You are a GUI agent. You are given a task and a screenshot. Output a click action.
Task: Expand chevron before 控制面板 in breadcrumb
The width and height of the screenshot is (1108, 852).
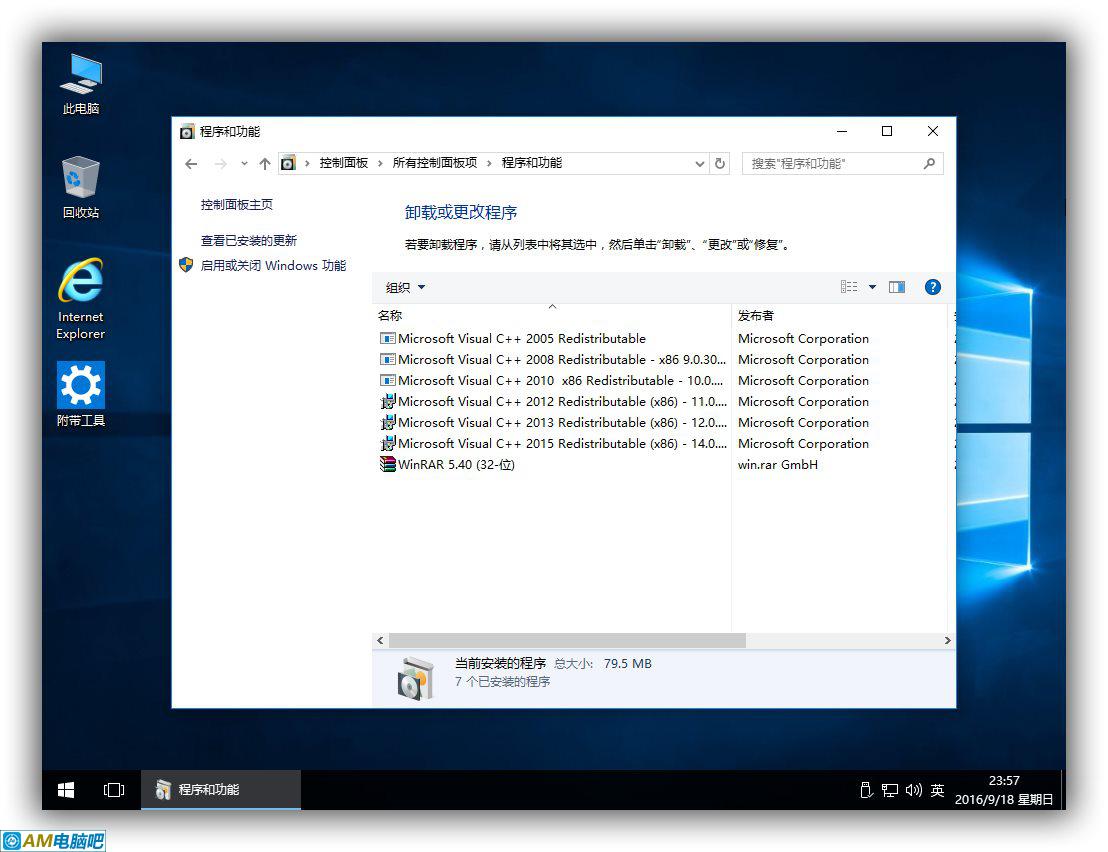(307, 163)
